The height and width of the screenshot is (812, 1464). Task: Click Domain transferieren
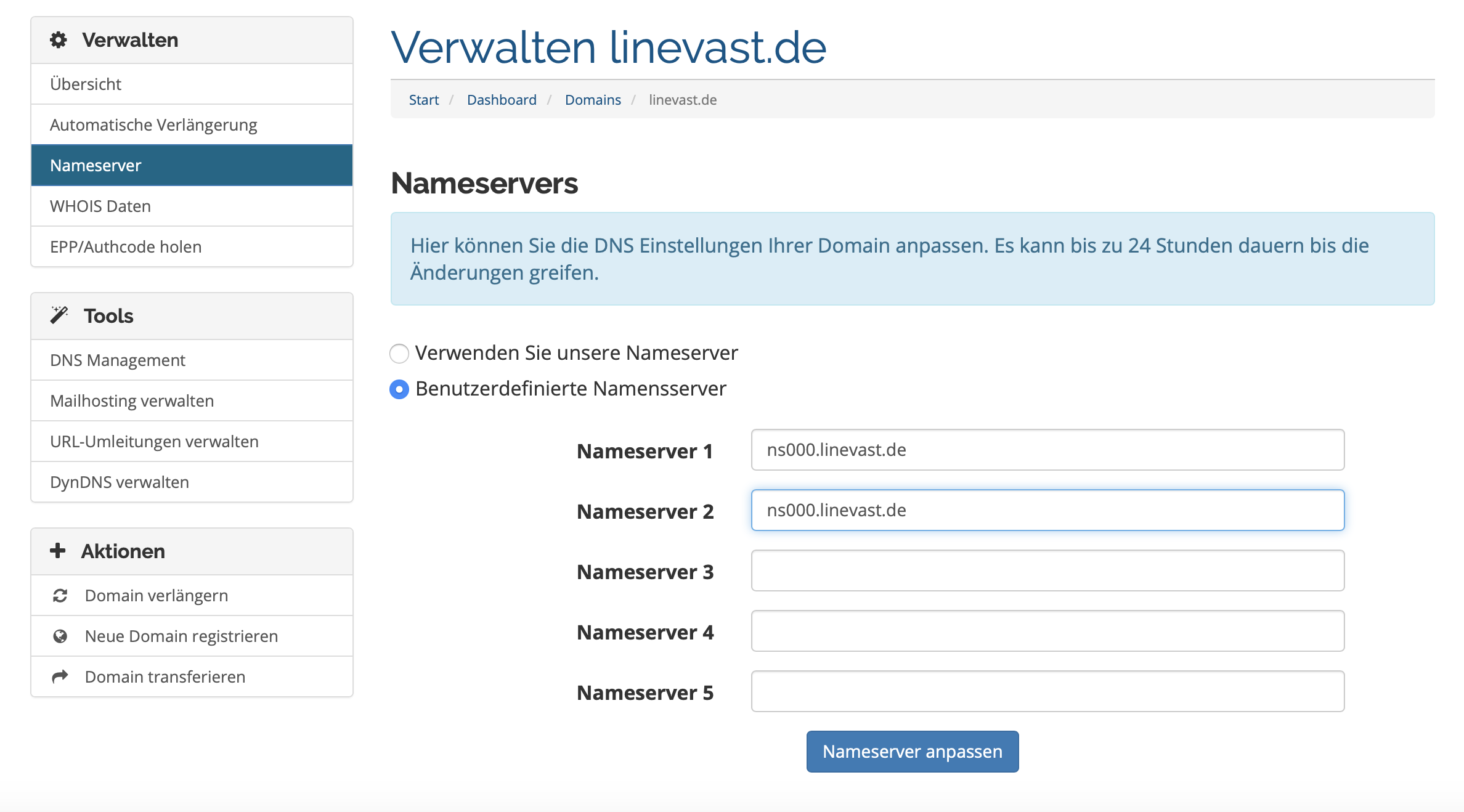pos(192,676)
